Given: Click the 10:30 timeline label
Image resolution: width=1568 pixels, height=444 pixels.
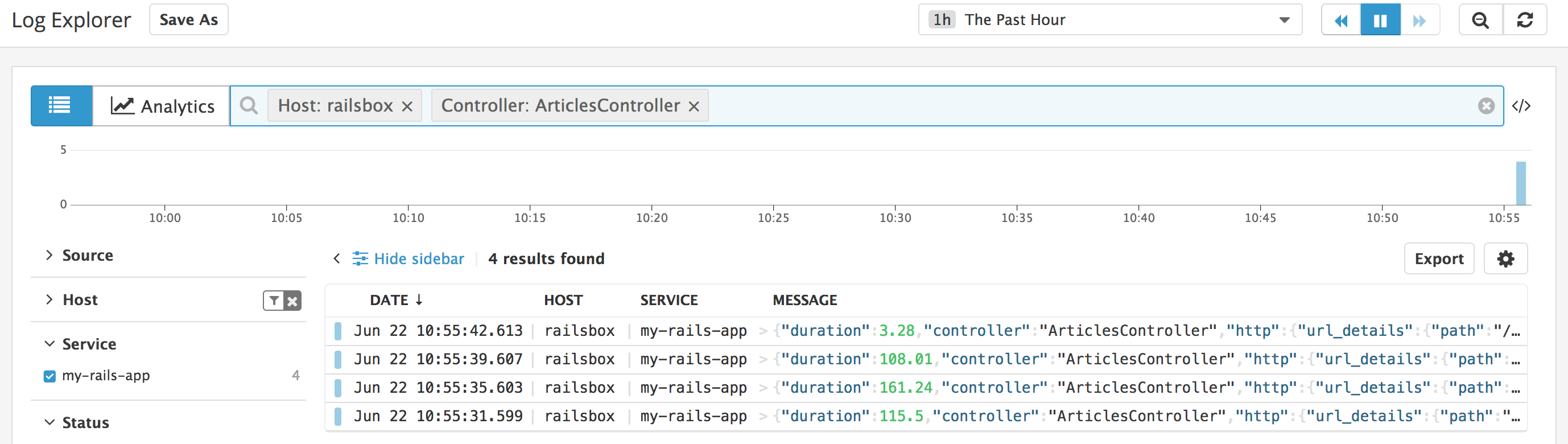Looking at the screenshot, I should point(895,218).
